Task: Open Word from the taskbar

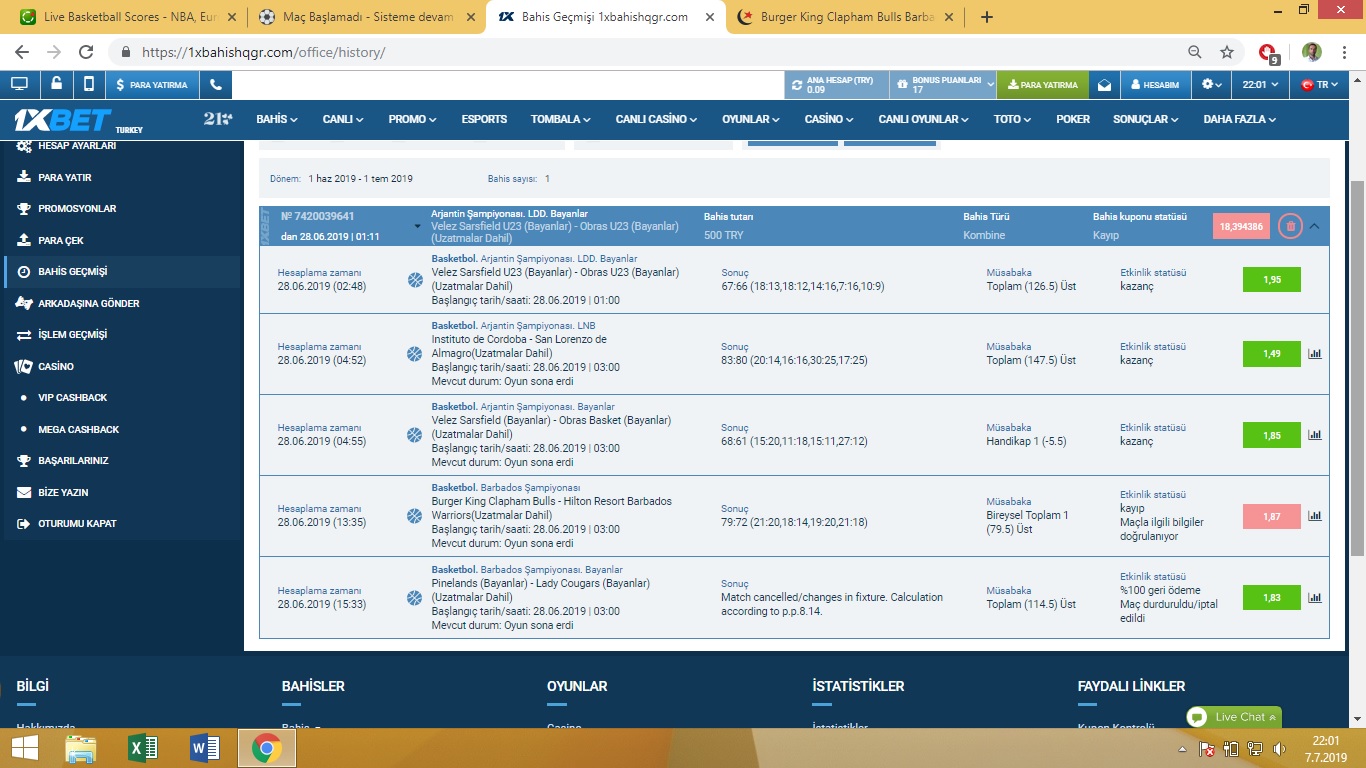Action: pyautogui.click(x=203, y=748)
